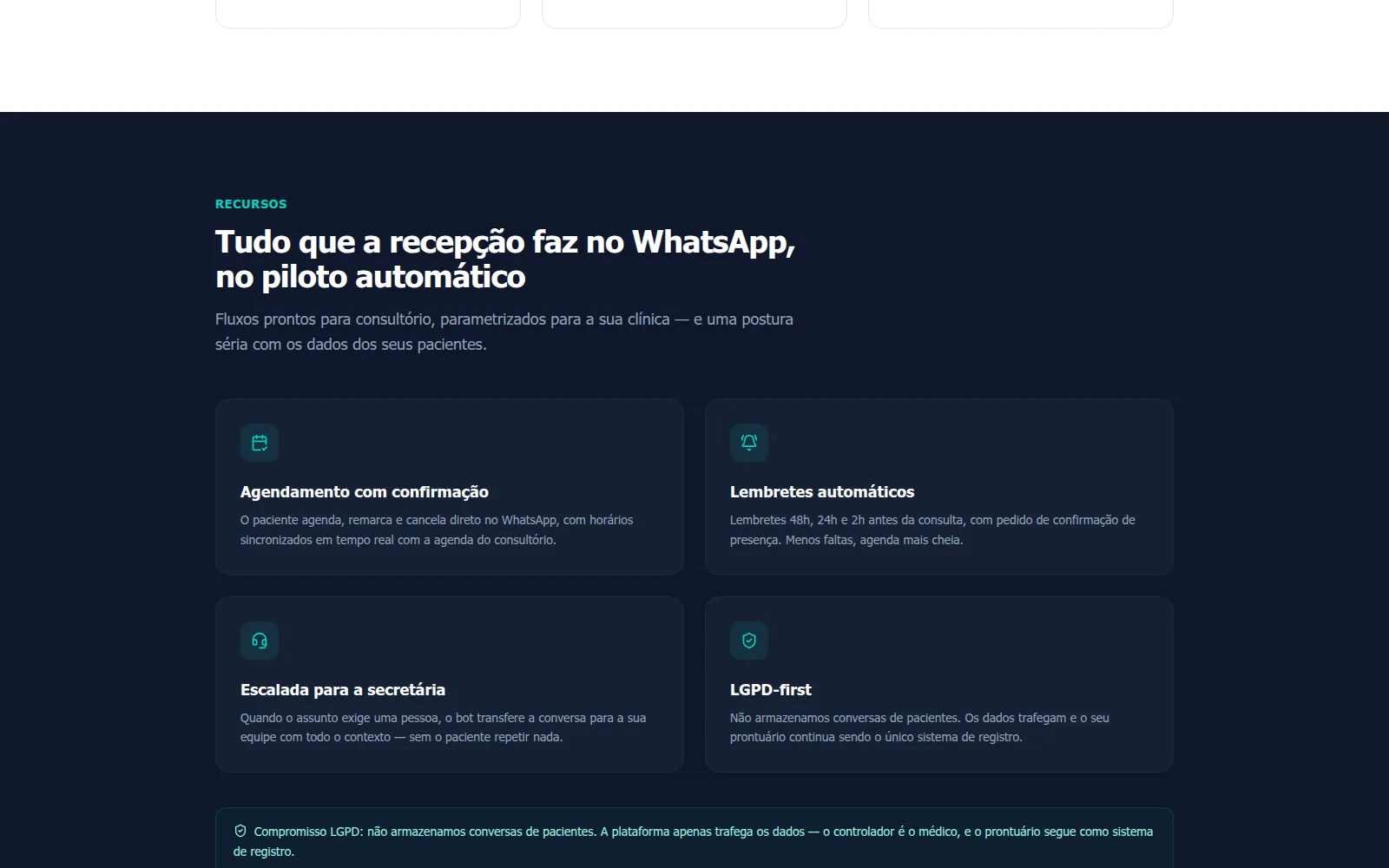The height and width of the screenshot is (868, 1389).
Task: Click the right white card at top
Action: tap(1021, 14)
